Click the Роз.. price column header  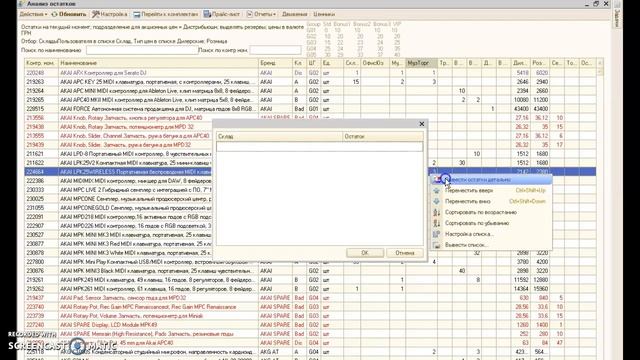[540, 63]
